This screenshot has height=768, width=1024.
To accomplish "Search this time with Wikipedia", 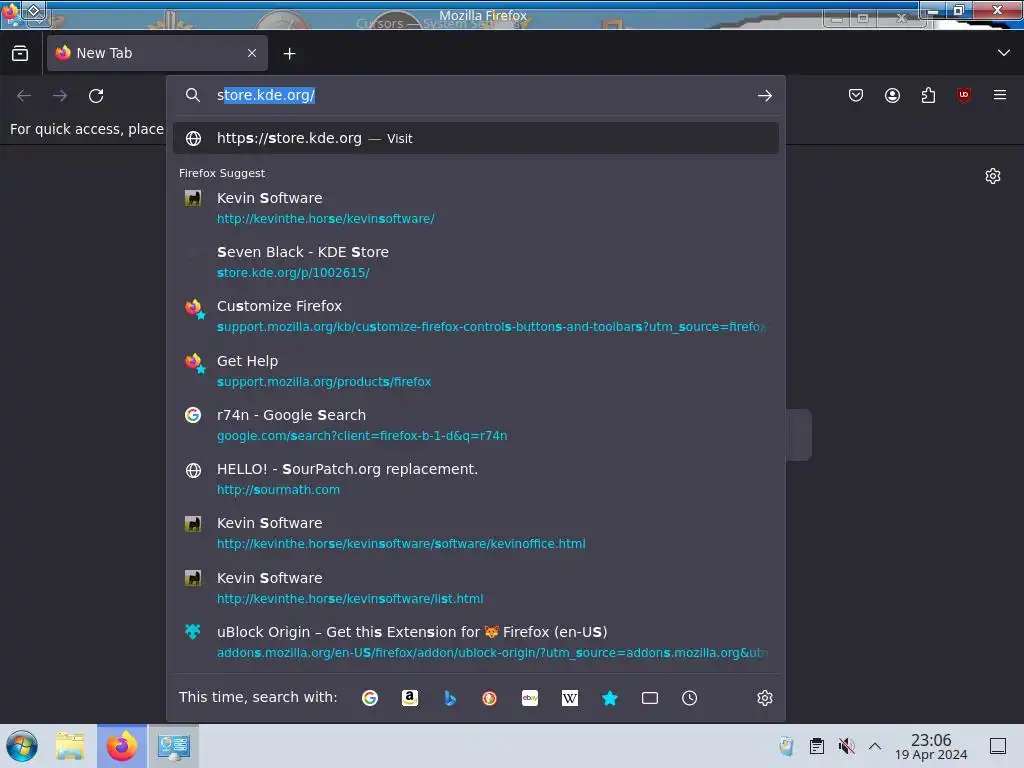I will (569, 698).
